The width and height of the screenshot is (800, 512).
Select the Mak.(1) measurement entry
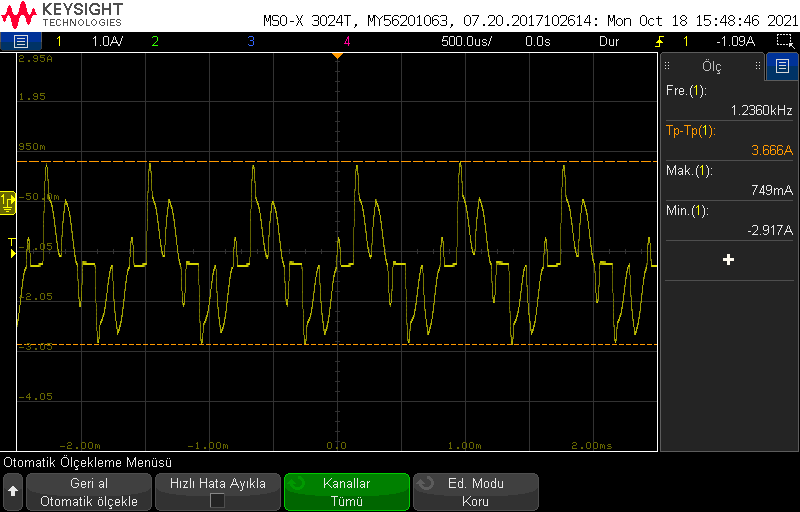[x=729, y=180]
